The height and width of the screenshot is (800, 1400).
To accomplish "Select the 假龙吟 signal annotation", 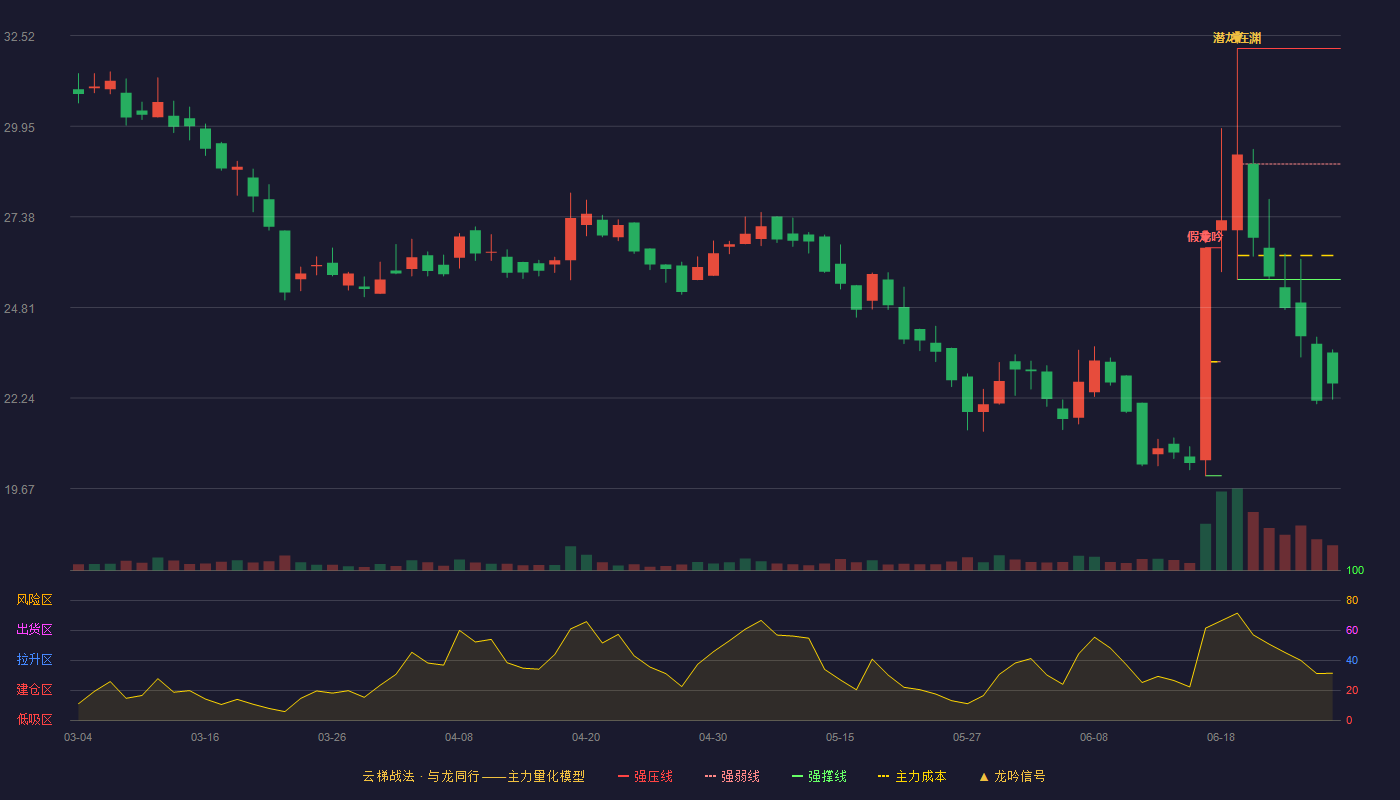I will pyautogui.click(x=1204, y=236).
